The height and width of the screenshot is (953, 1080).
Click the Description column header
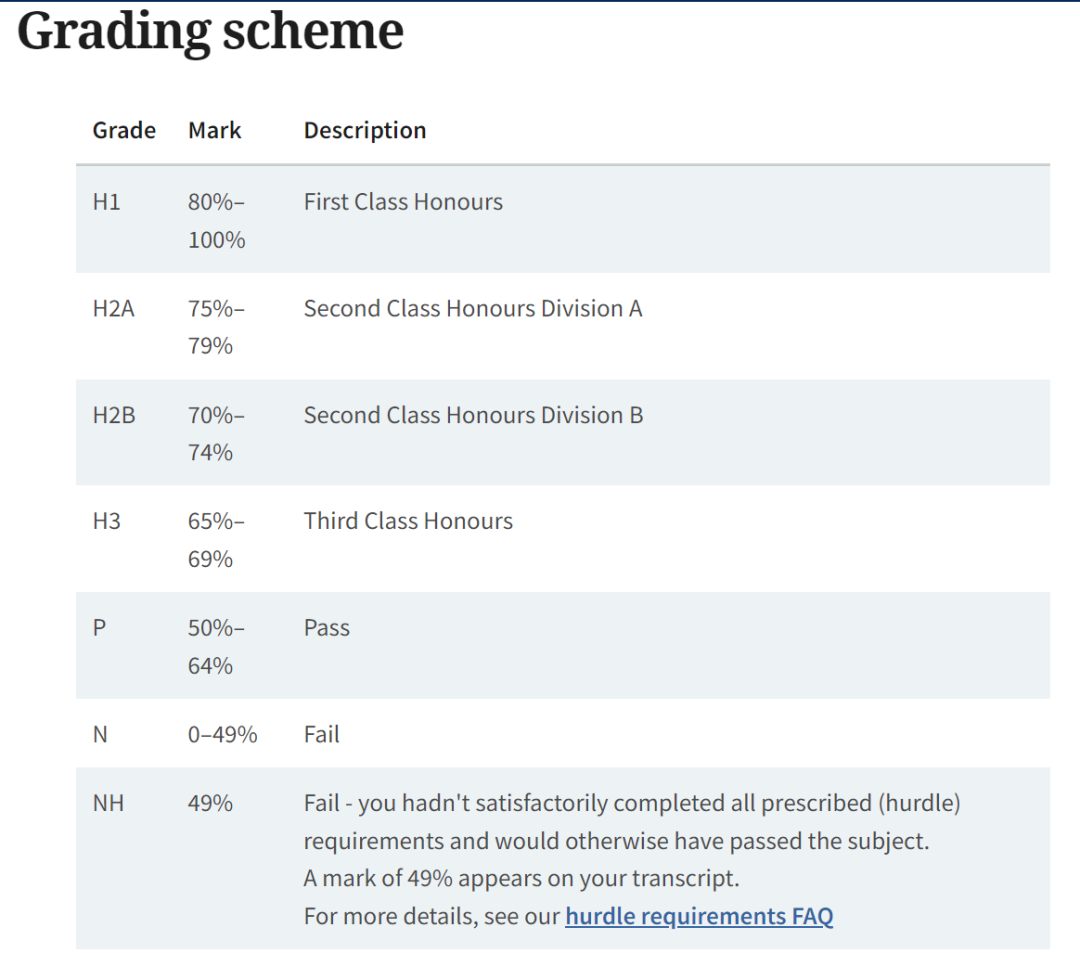tap(365, 131)
